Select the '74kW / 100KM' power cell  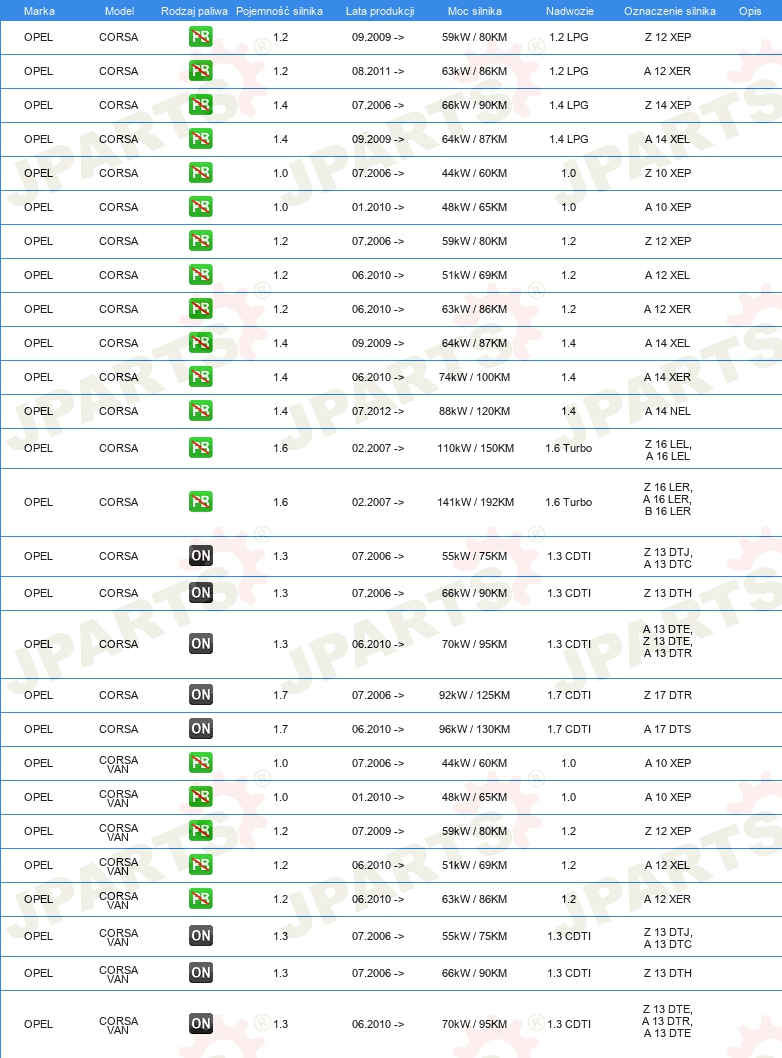click(x=474, y=377)
